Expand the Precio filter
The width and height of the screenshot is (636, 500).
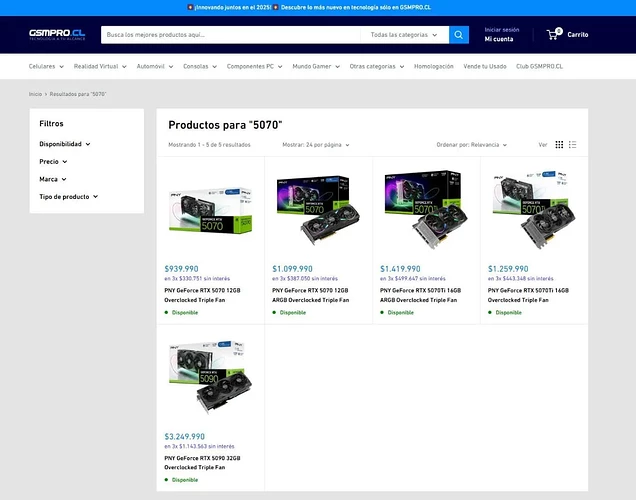[53, 161]
